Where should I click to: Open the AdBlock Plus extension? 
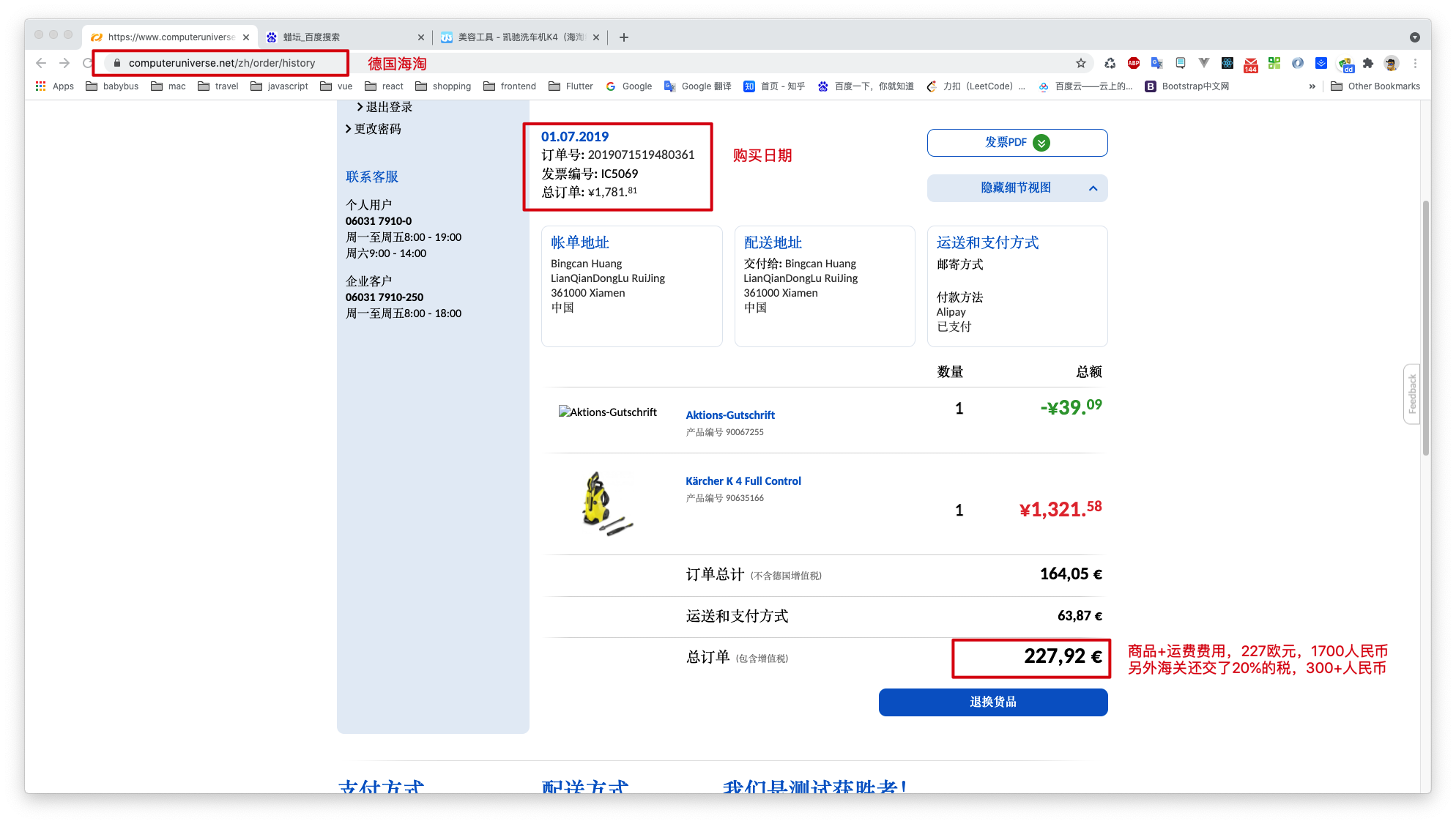pos(1133,63)
